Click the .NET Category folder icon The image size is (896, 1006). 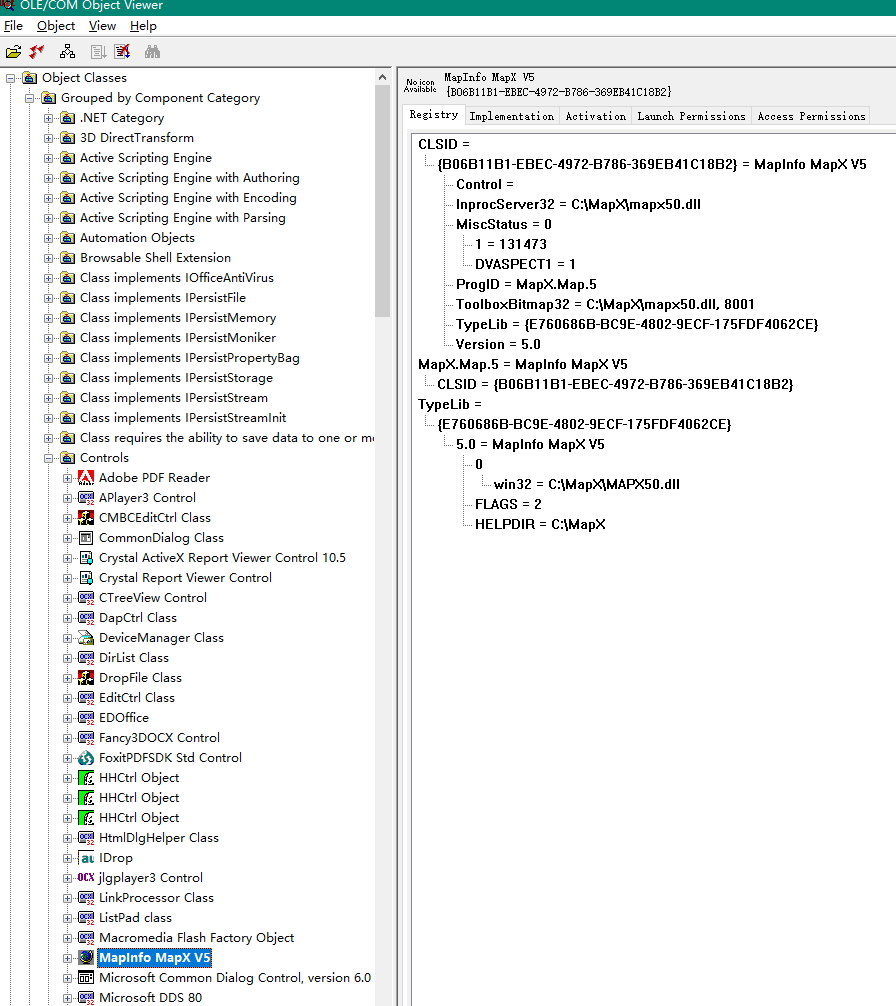(x=67, y=117)
